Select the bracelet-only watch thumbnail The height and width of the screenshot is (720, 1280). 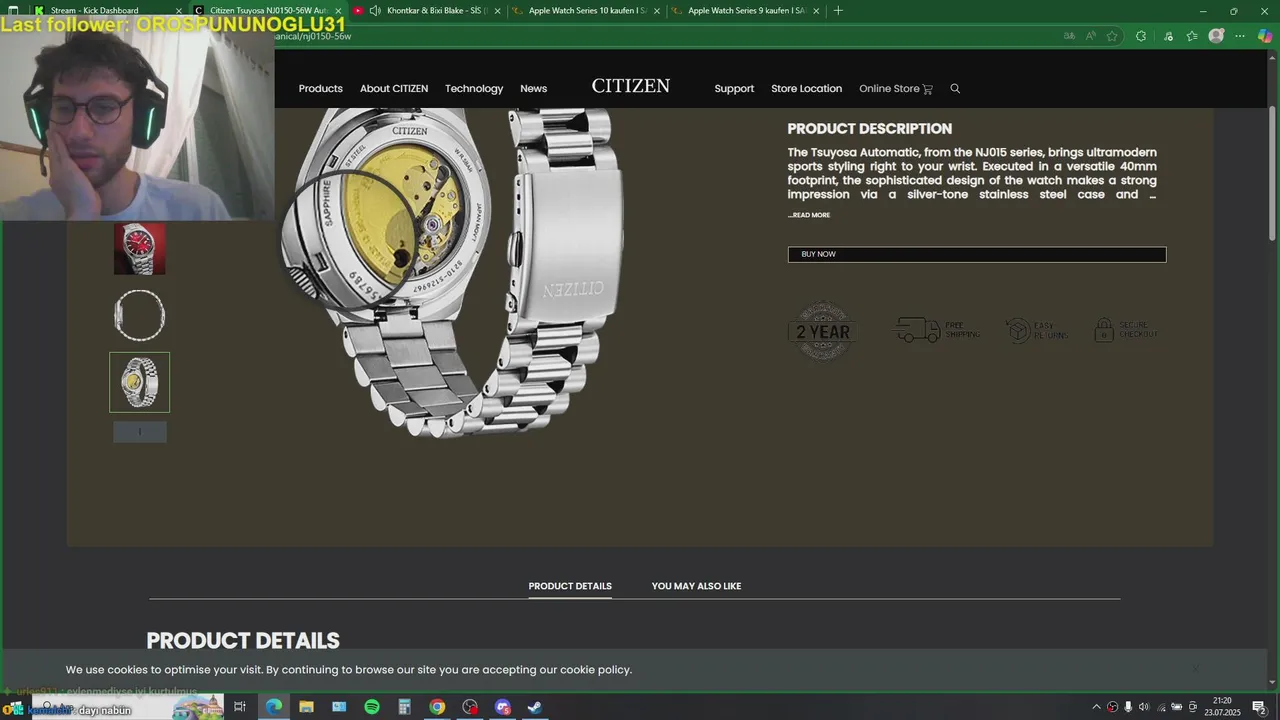(140, 315)
